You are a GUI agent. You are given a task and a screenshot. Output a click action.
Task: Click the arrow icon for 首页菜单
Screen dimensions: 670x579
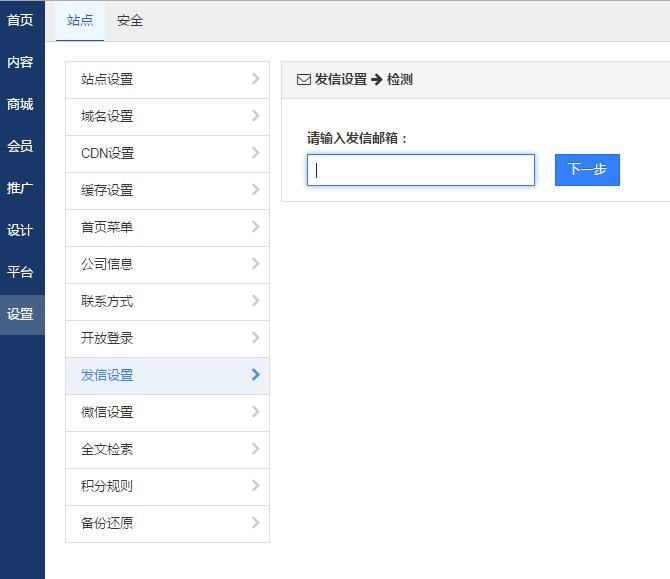(x=256, y=227)
